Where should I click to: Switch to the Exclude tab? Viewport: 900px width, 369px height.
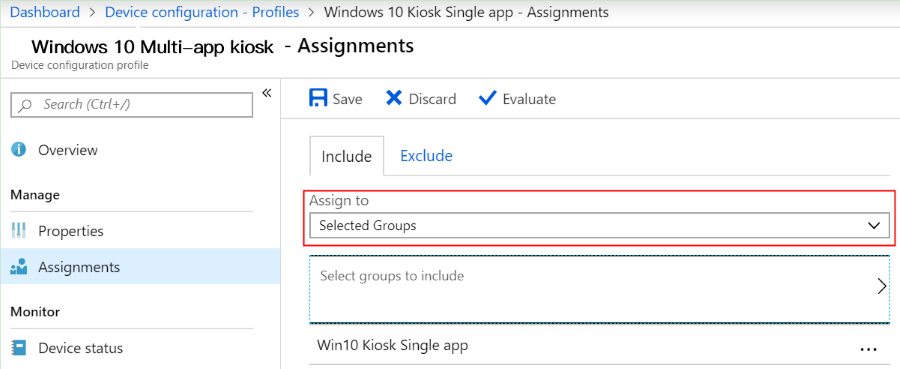426,156
